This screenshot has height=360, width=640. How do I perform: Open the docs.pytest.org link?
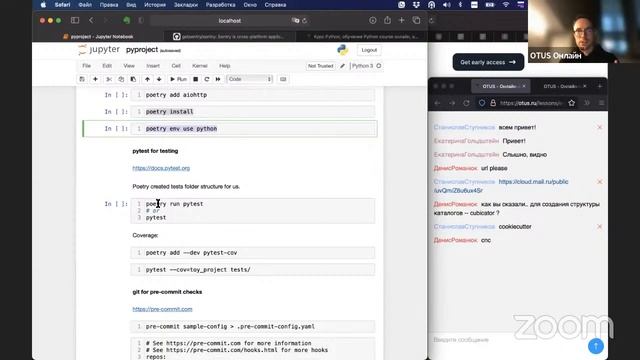point(161,168)
